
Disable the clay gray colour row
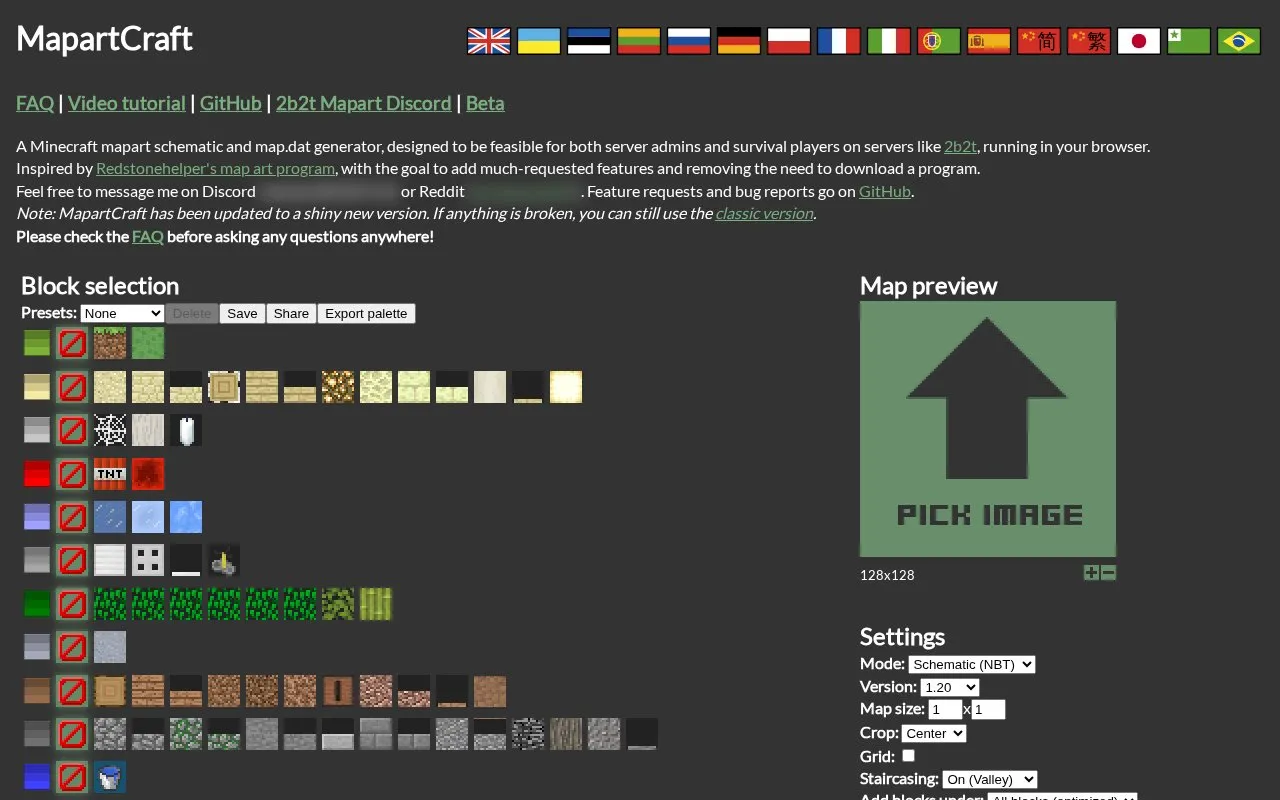tap(72, 647)
